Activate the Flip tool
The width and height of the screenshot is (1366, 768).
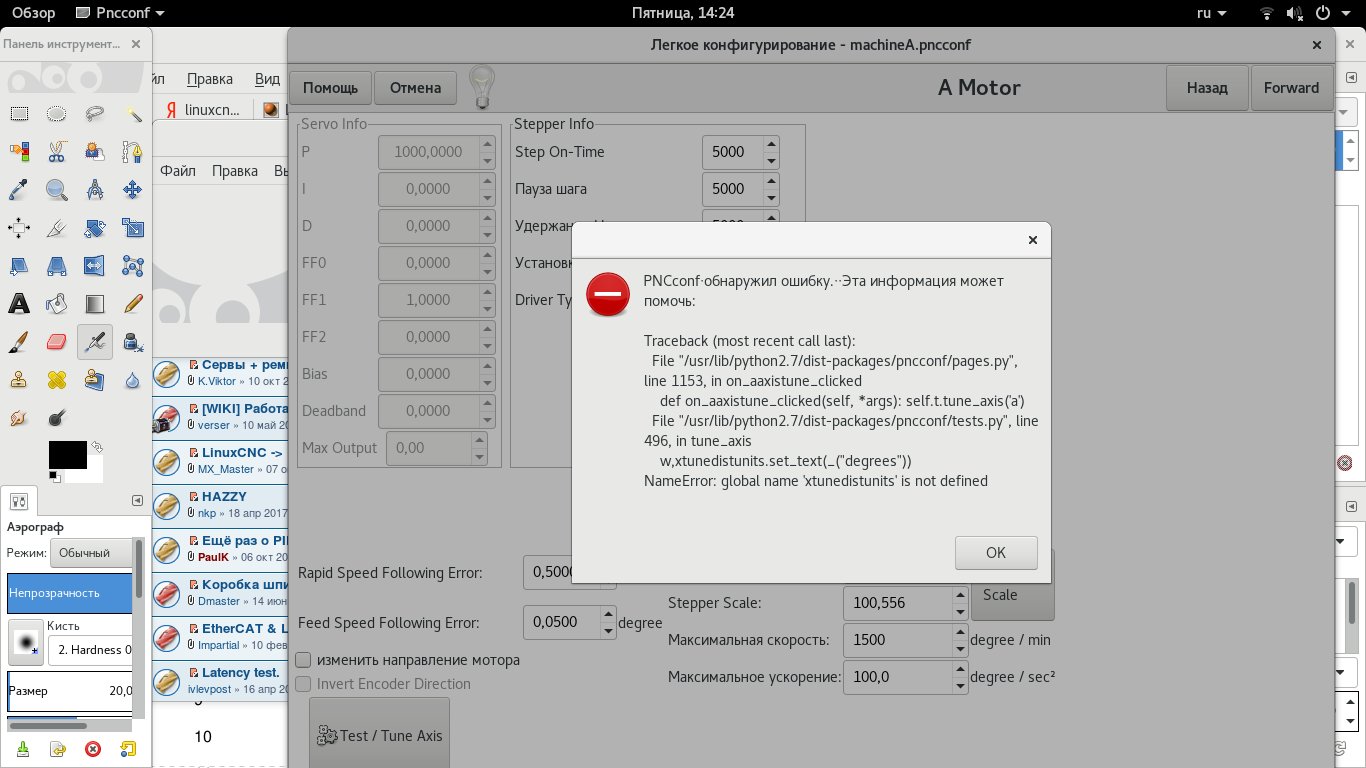click(95, 266)
